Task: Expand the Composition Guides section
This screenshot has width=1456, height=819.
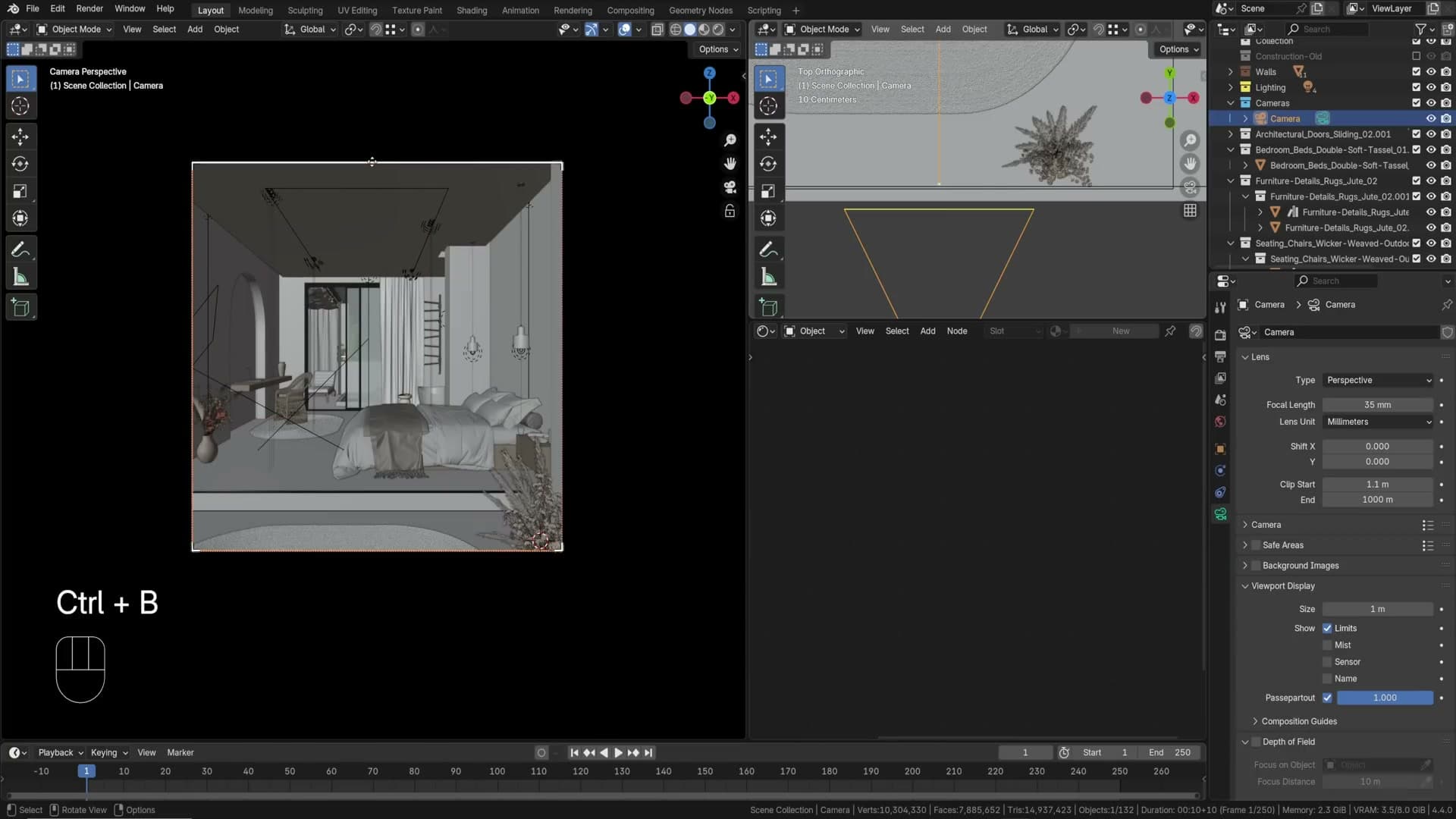Action: (x=1255, y=721)
